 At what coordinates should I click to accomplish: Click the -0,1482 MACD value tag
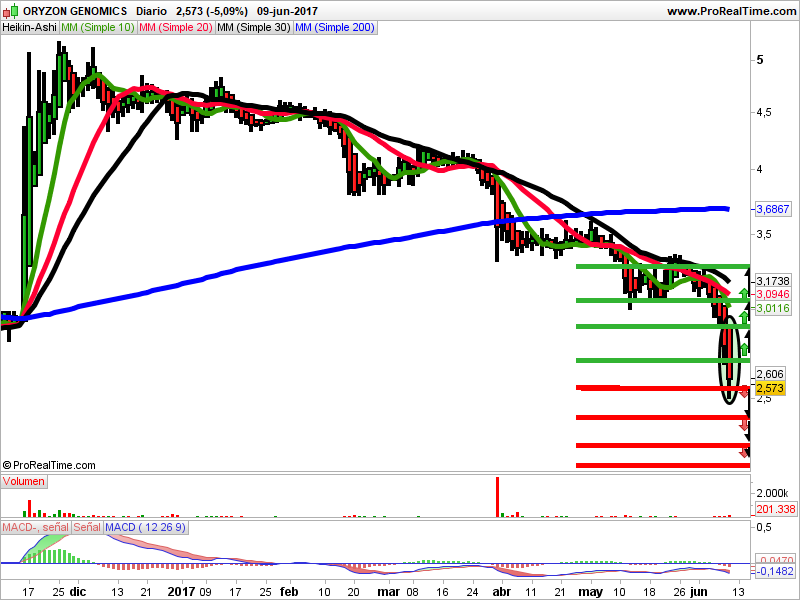point(774,571)
